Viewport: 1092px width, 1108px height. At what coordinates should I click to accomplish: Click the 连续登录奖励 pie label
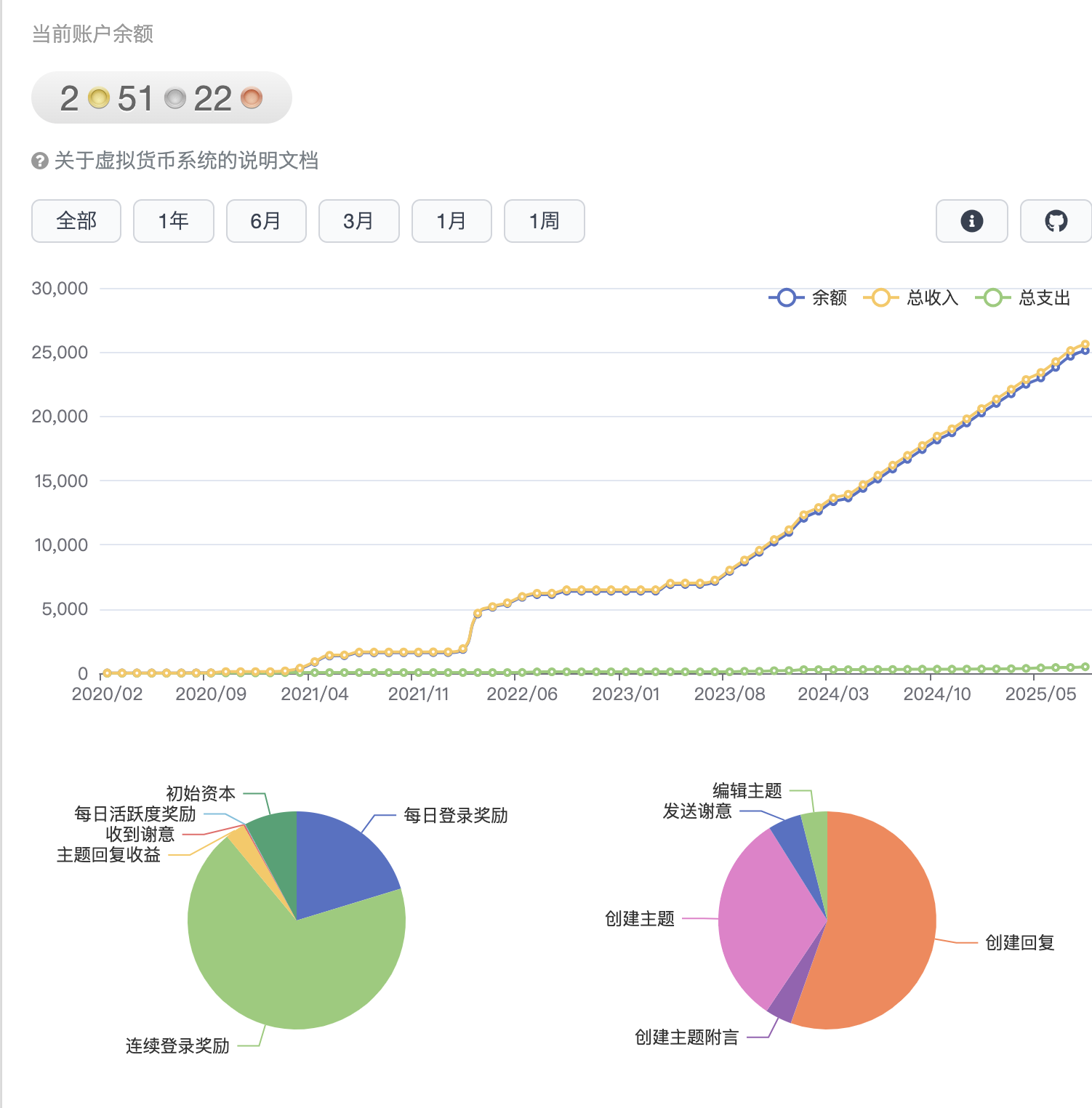coord(177,1046)
